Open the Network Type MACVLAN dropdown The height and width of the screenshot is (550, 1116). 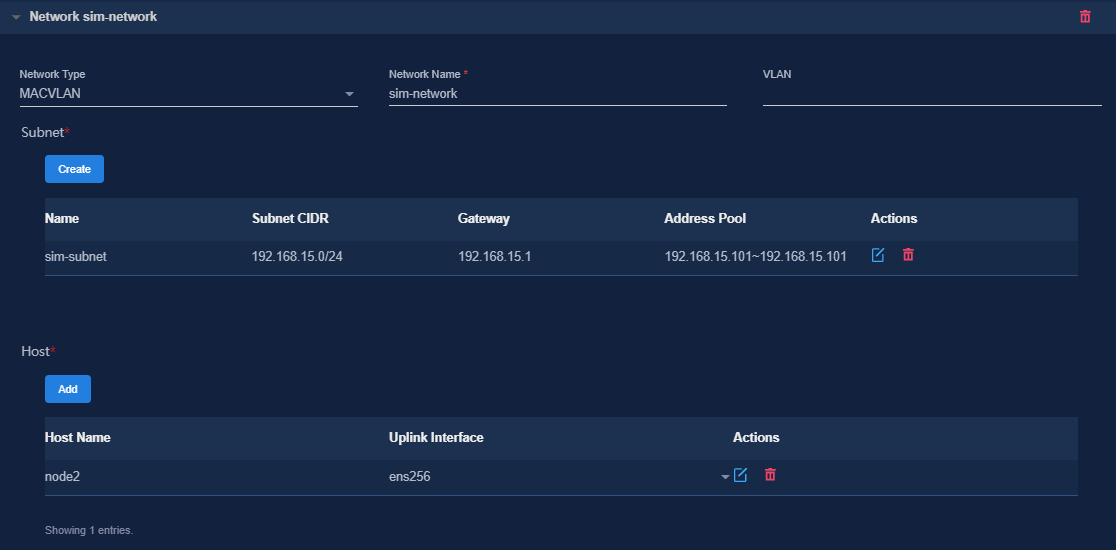coord(188,93)
